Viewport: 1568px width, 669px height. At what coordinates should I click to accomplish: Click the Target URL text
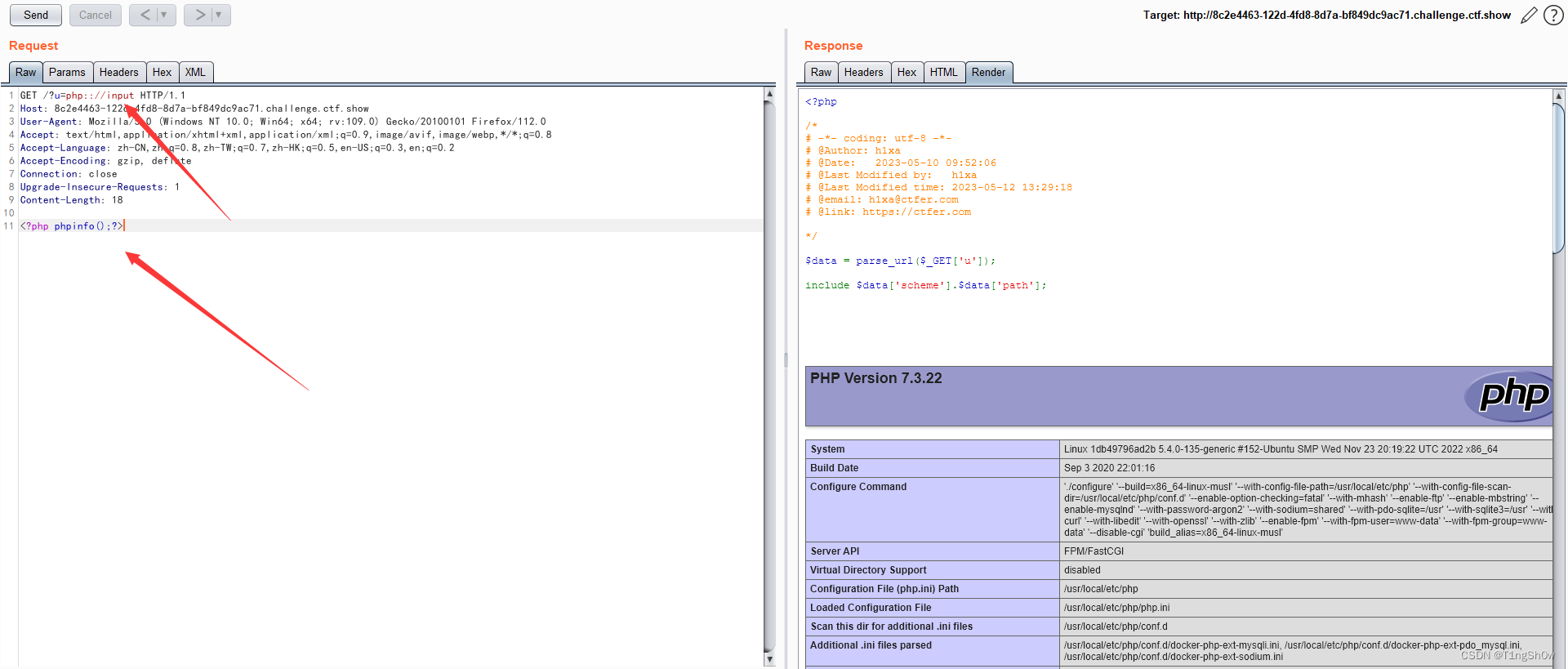(1327, 15)
